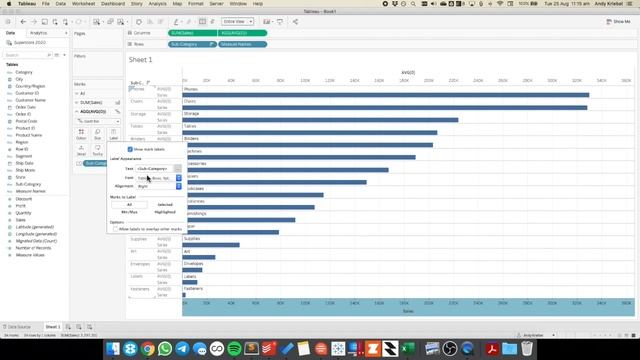The image size is (640, 360).
Task: Open the Alignment dropdown in Label Appearance
Action: 159,186
